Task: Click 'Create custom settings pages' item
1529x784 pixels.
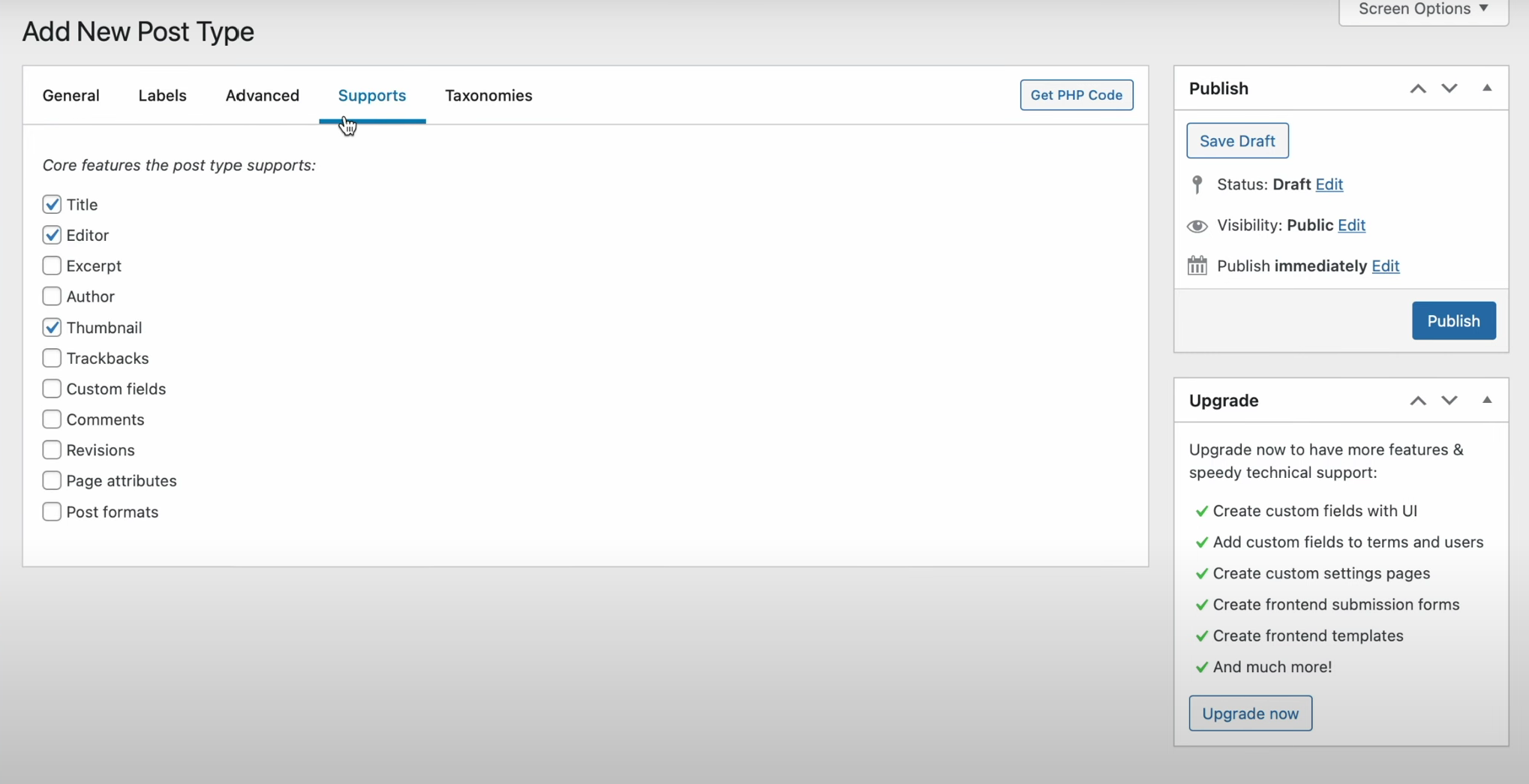Action: [1321, 573]
